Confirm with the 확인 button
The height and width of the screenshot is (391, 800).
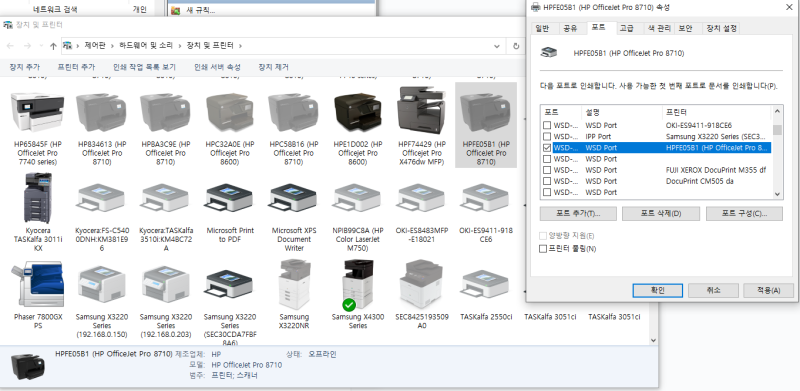(658, 290)
